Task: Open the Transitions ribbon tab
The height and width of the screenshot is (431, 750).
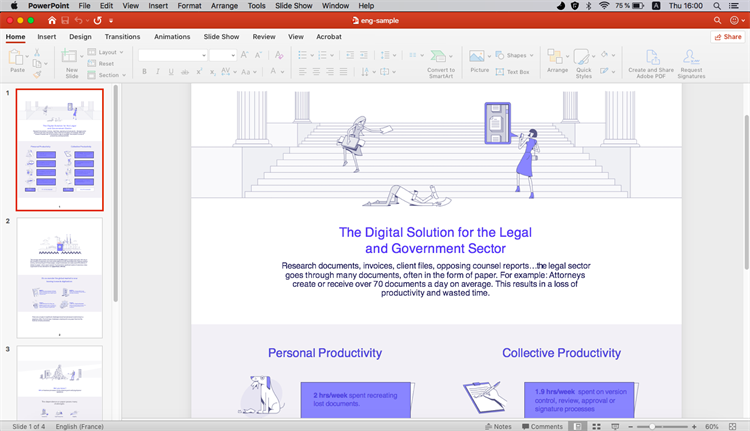Action: click(122, 37)
